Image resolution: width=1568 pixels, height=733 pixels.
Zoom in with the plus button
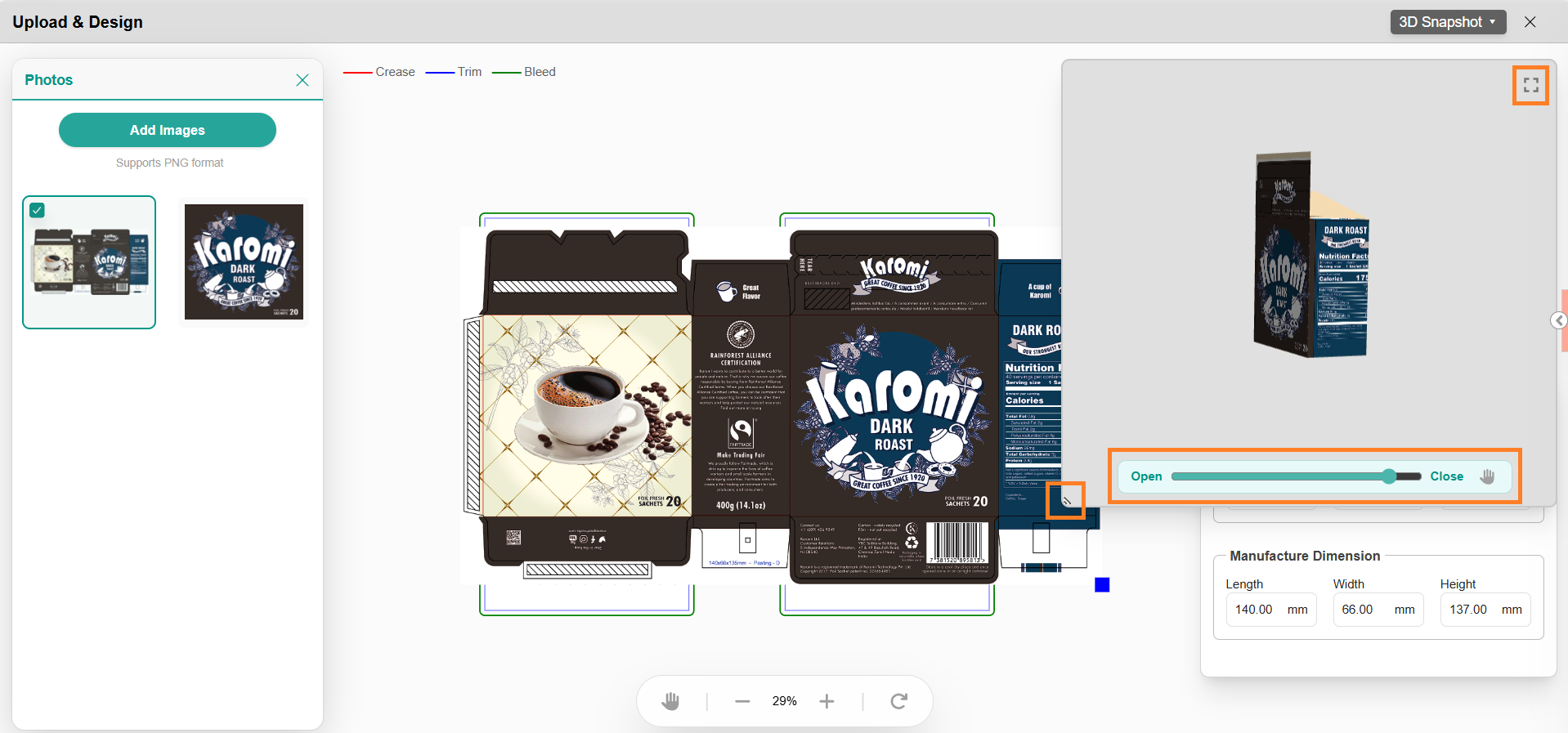click(827, 701)
